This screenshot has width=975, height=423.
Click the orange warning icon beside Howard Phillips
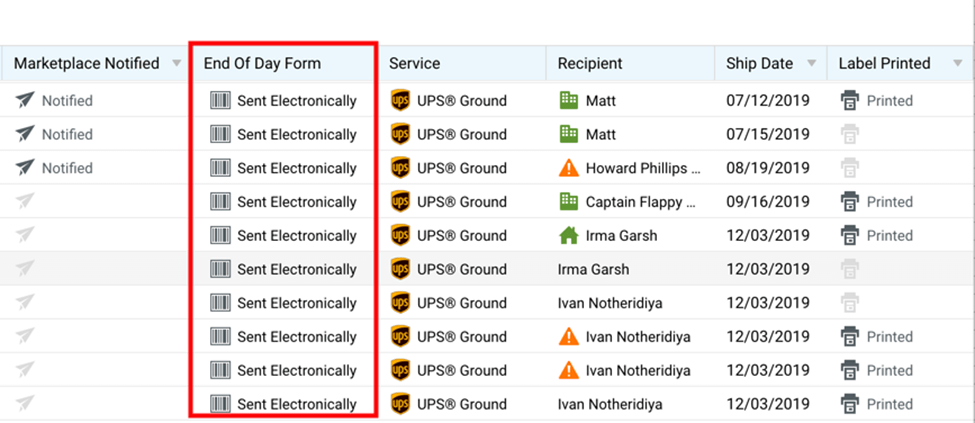(x=569, y=168)
